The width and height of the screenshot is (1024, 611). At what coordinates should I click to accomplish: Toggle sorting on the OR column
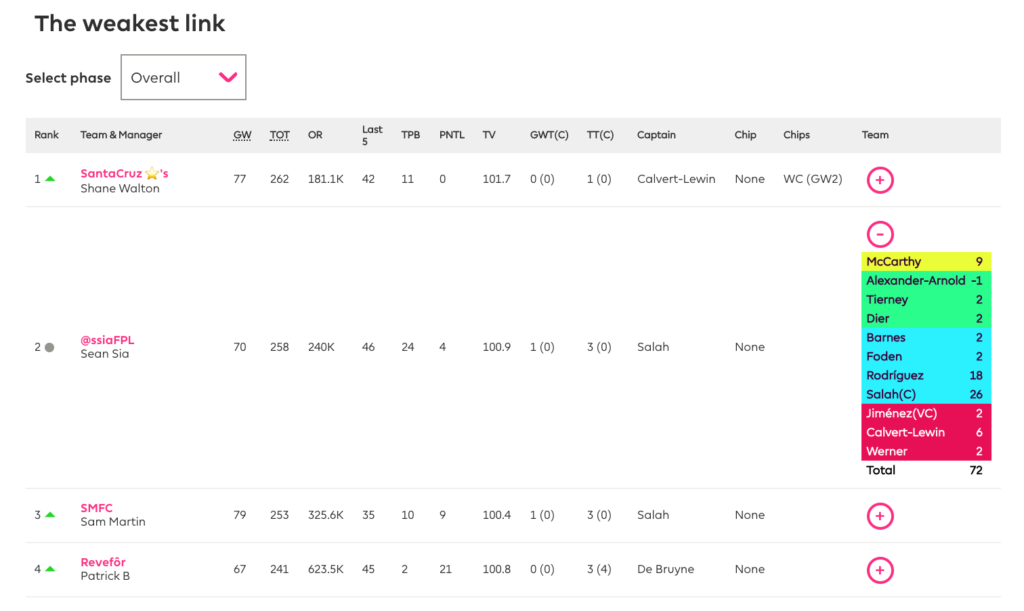tap(315, 135)
